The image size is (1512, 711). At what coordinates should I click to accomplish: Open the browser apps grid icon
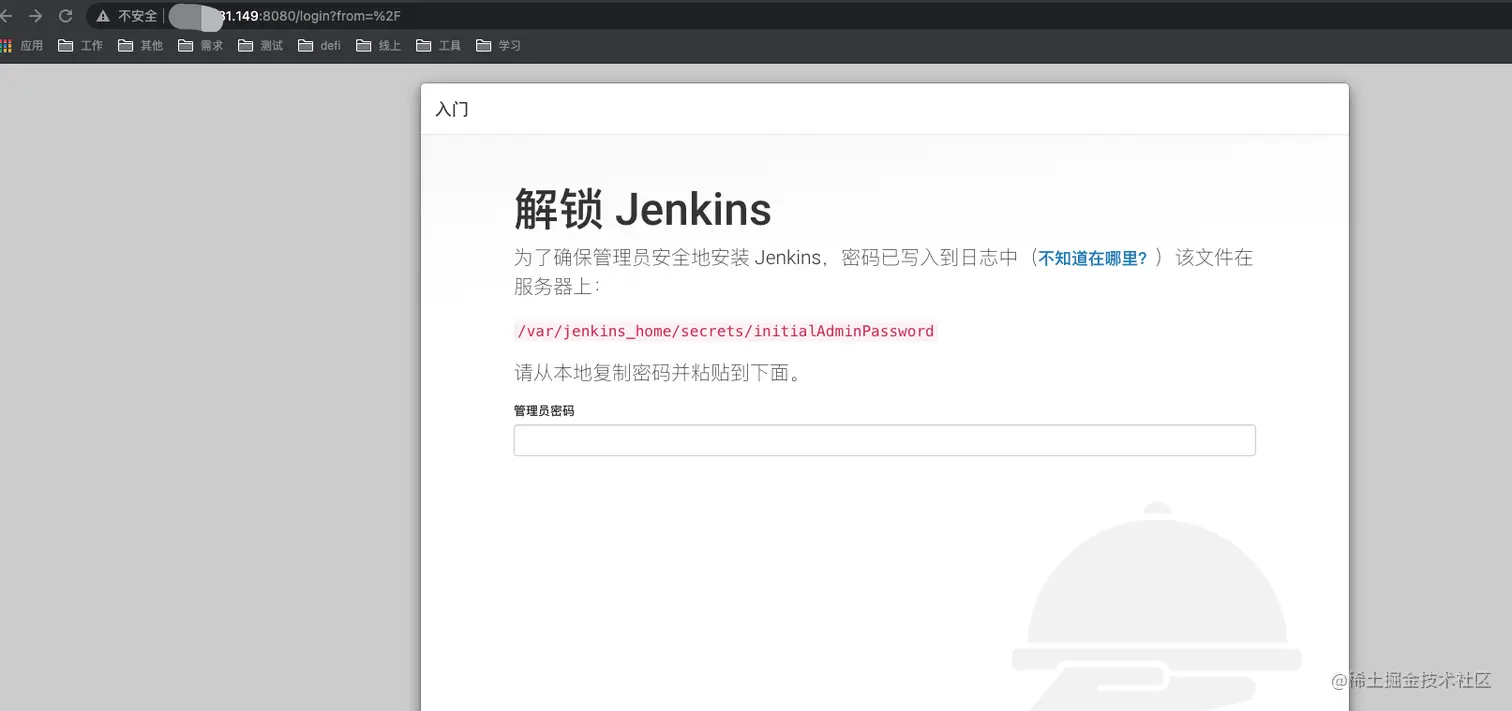(x=6, y=45)
